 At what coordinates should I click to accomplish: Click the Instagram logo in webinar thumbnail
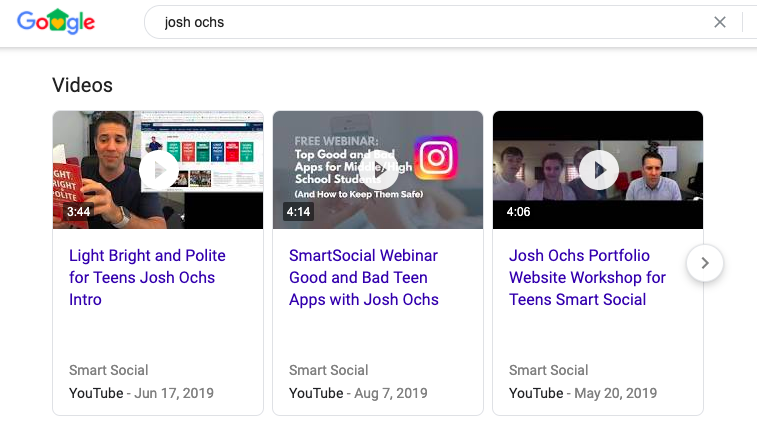coord(436,158)
